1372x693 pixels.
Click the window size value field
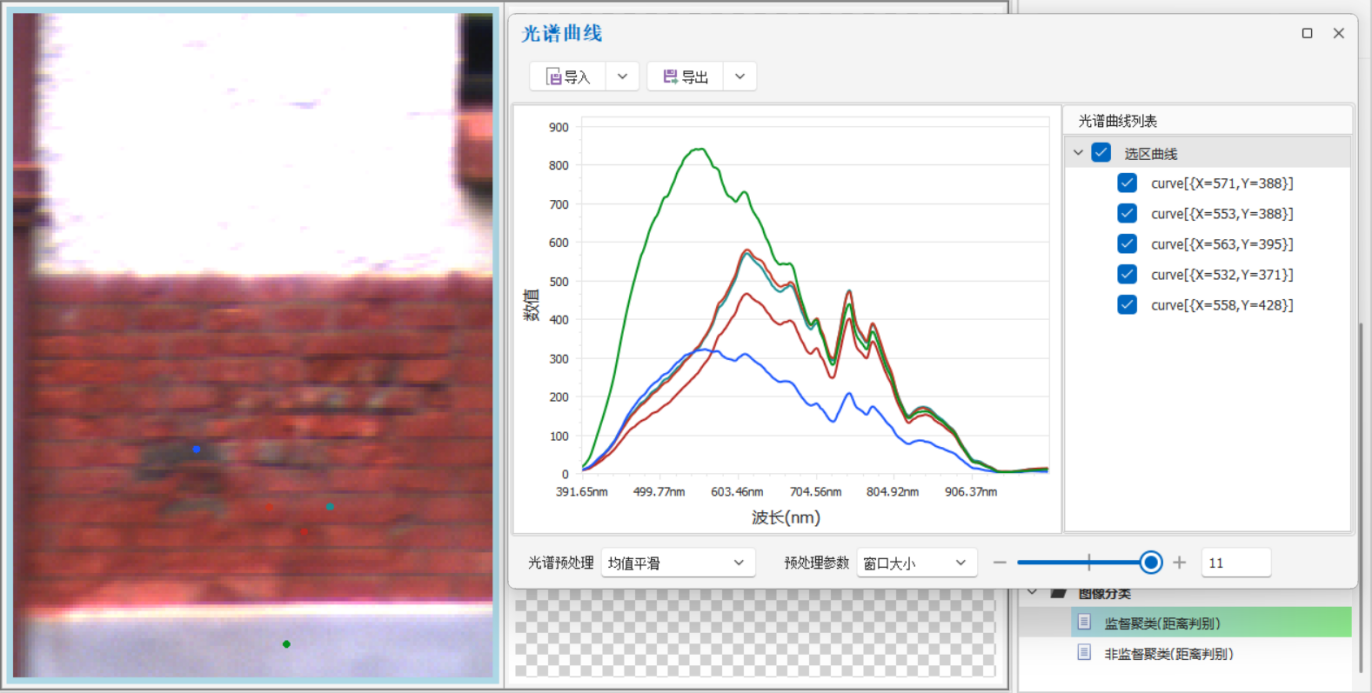[x=1236, y=563]
